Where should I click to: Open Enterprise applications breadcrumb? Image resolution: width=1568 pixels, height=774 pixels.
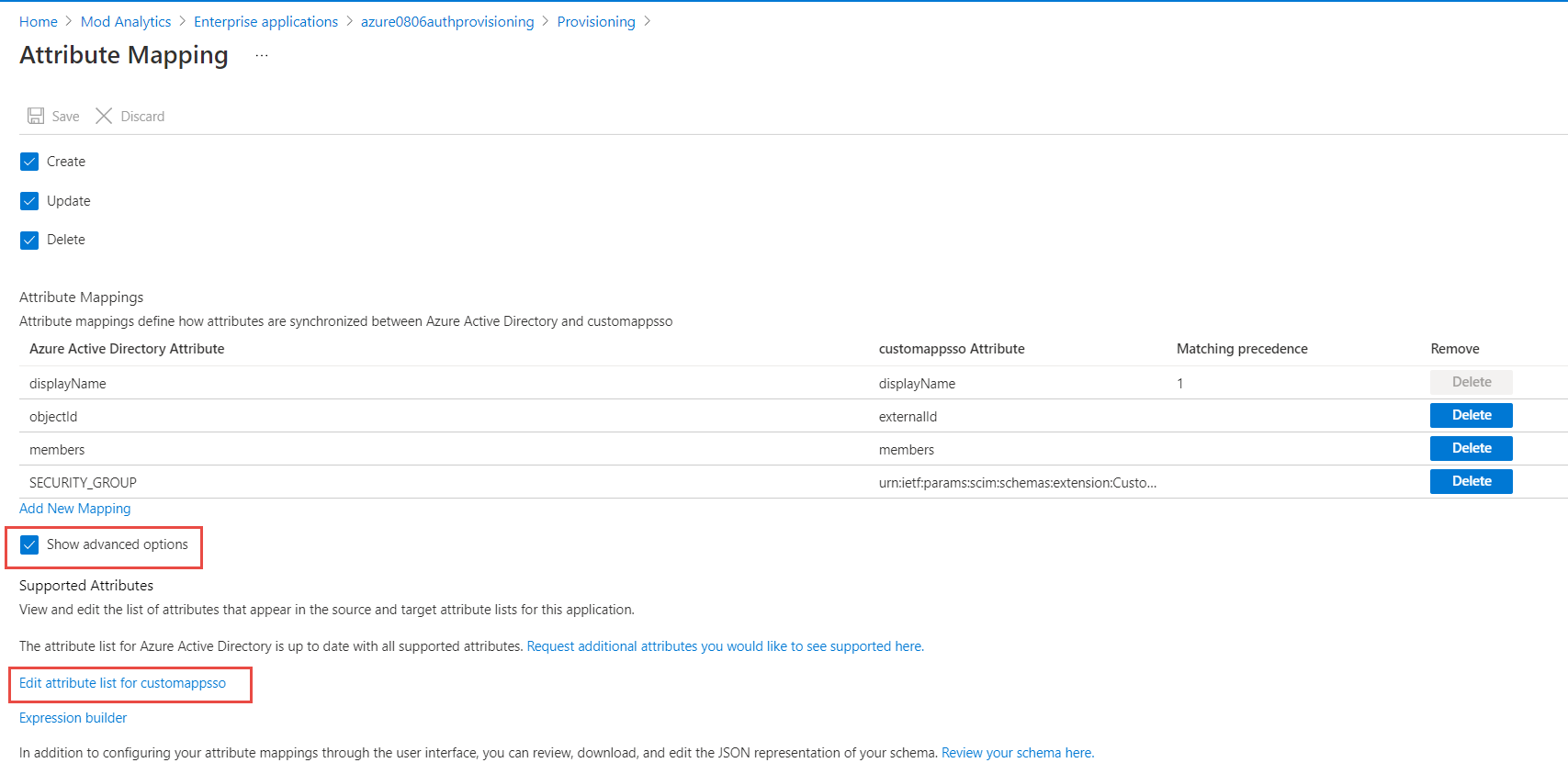tap(265, 21)
